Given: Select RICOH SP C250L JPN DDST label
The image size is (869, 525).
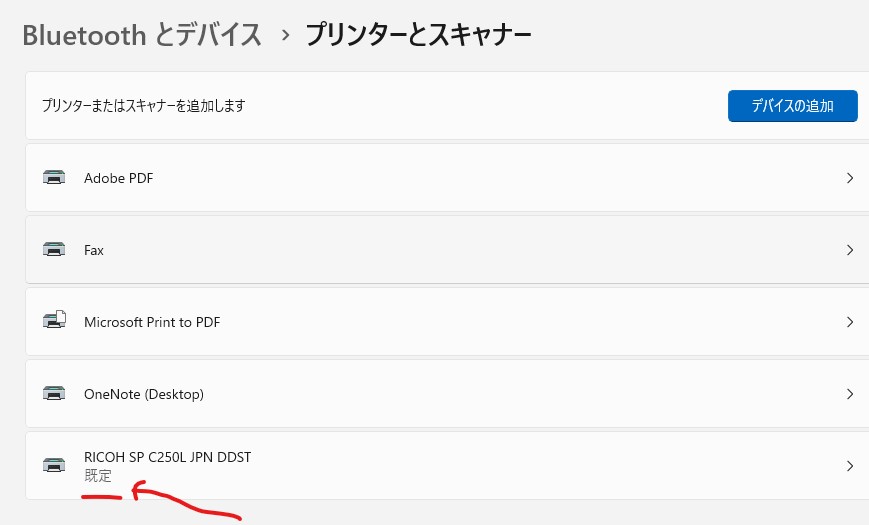Looking at the screenshot, I should tap(167, 457).
